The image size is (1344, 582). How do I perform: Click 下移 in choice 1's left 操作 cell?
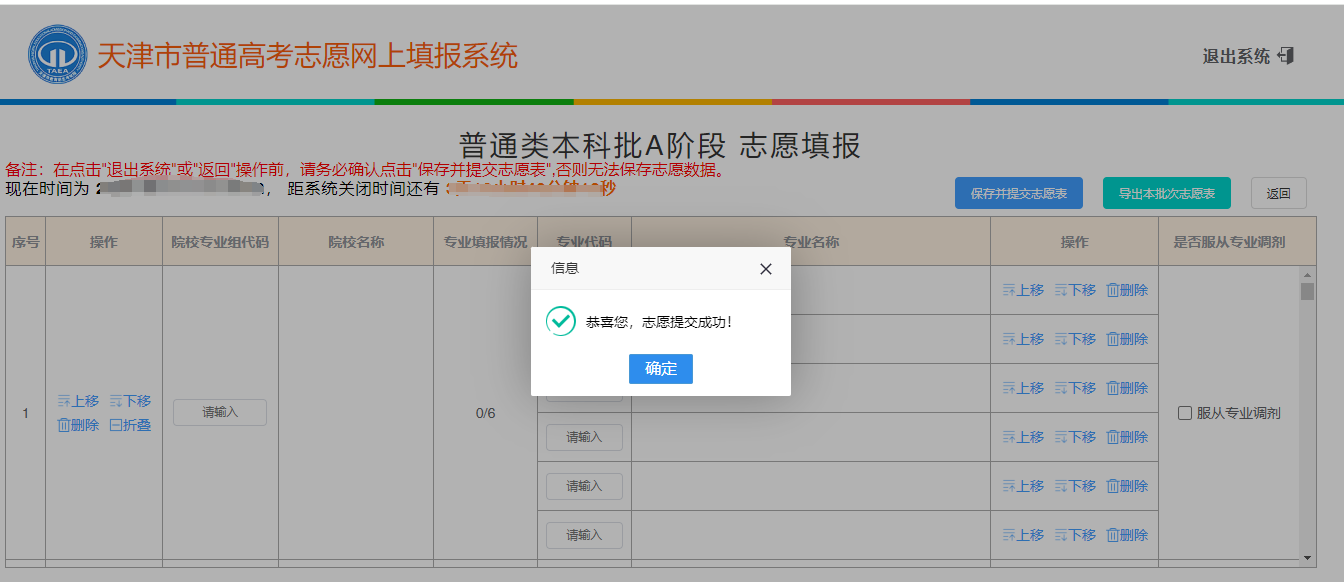pos(130,401)
